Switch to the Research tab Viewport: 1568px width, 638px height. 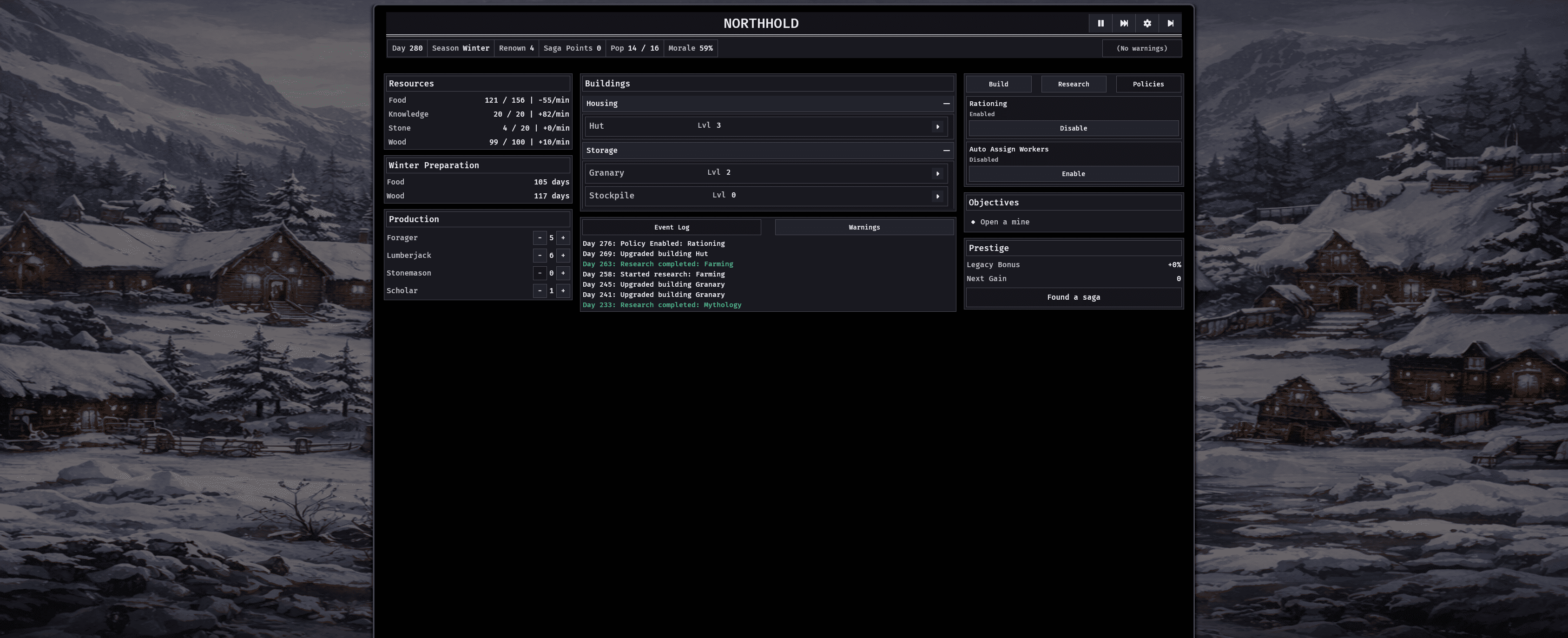pyautogui.click(x=1073, y=84)
